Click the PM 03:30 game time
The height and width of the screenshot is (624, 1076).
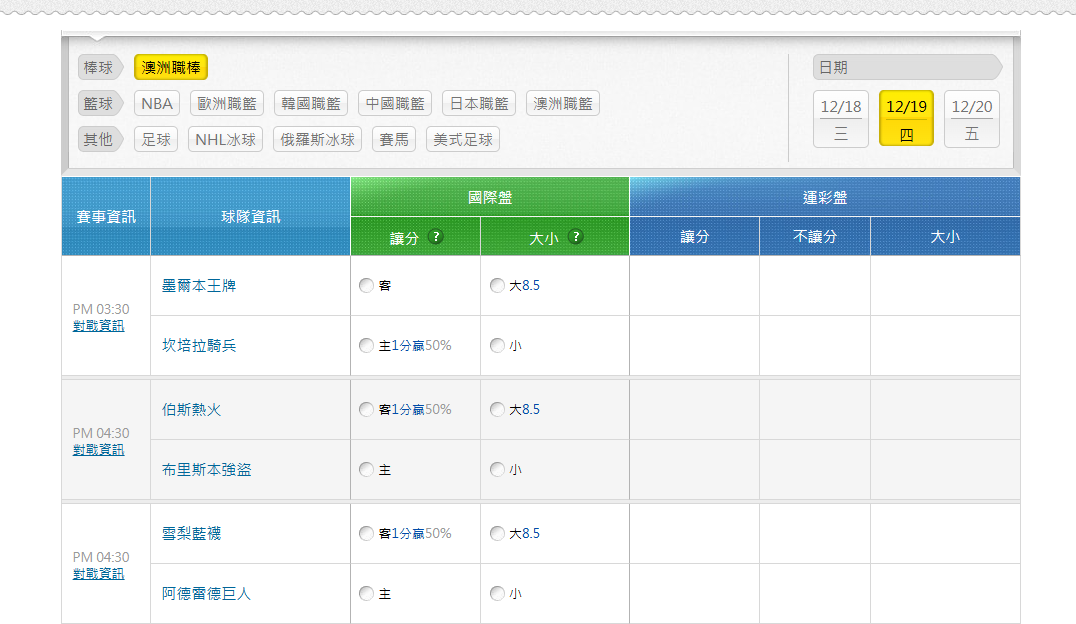point(101,309)
